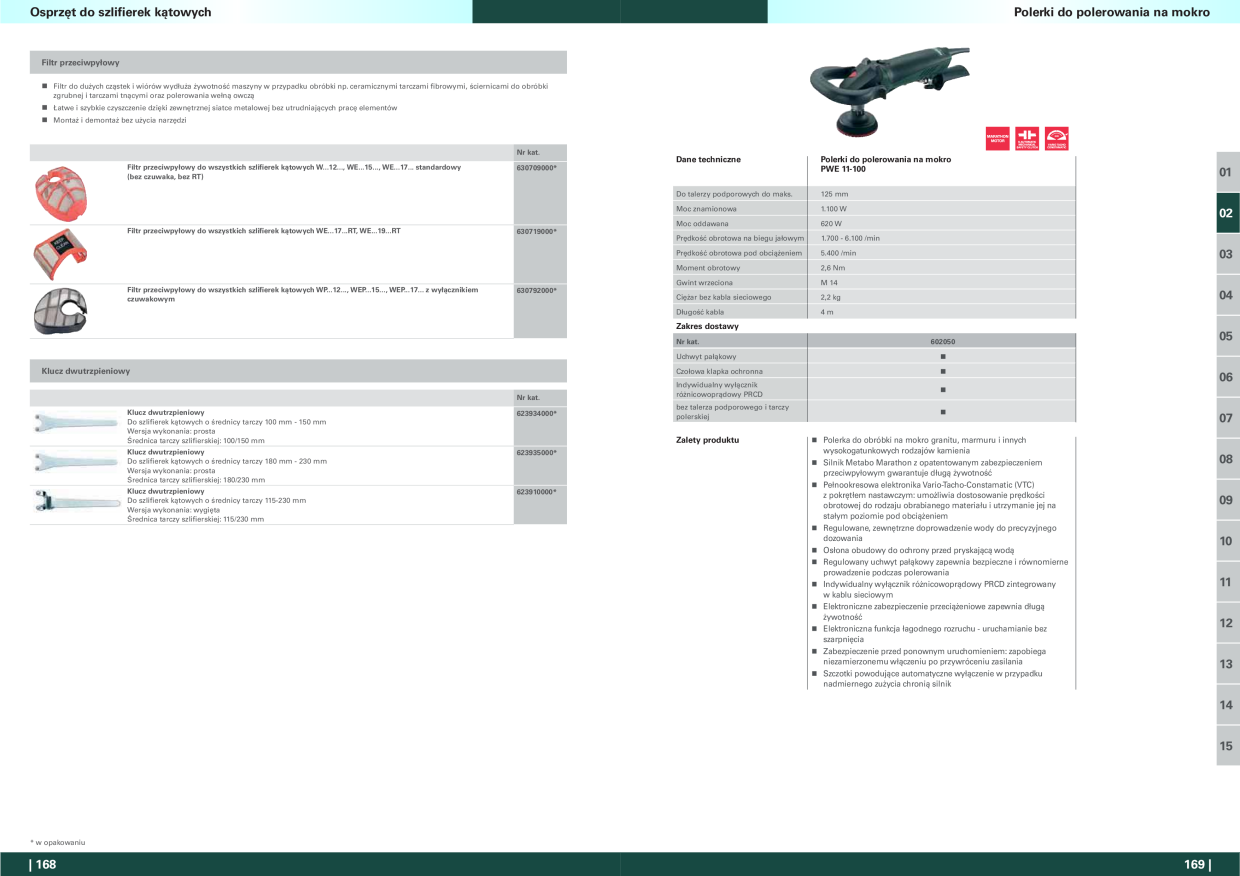This screenshot has width=1240, height=876.
Task: Click the '4 m' cable length value
Action: [x=826, y=312]
